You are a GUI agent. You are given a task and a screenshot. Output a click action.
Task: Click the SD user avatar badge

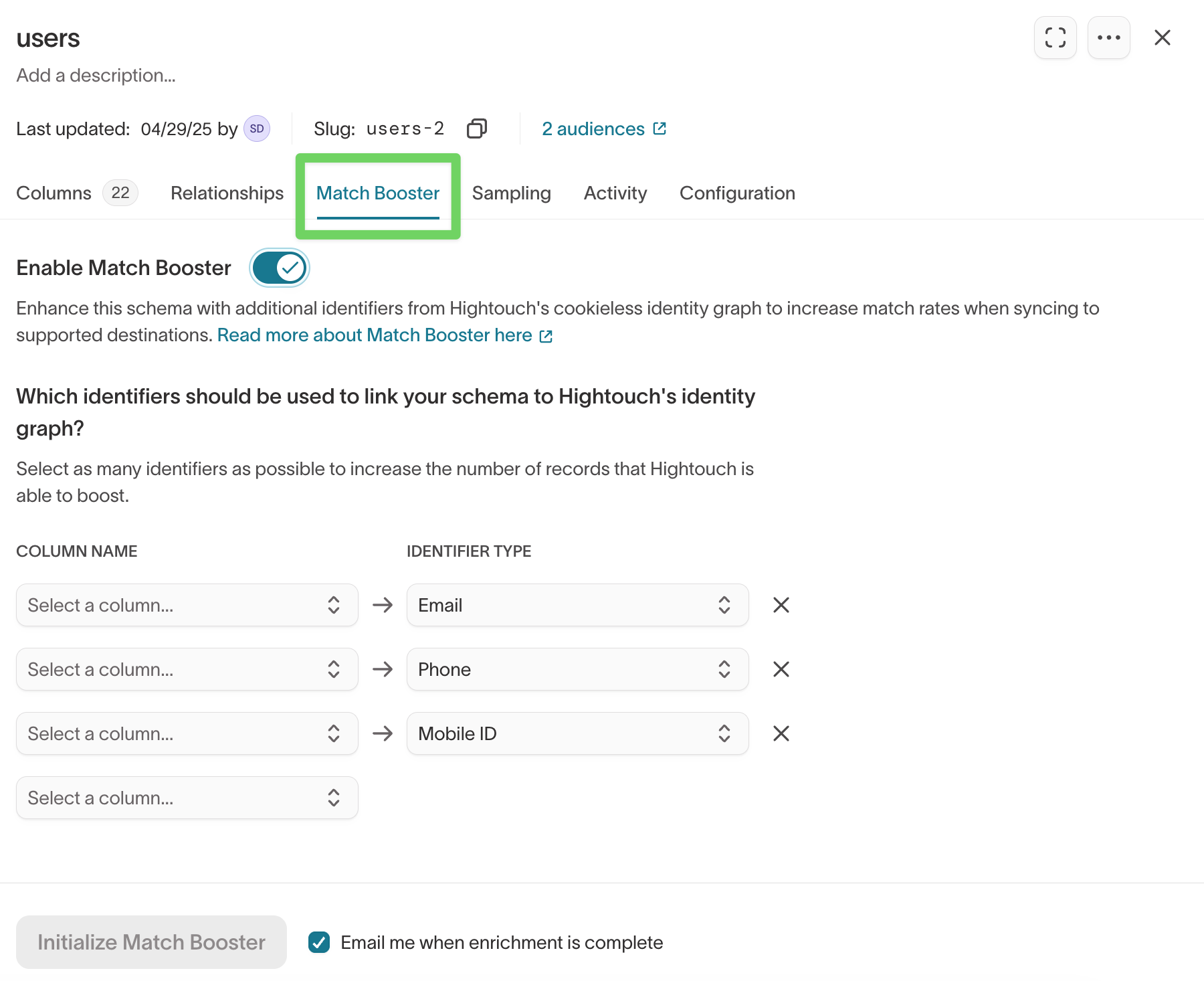[x=257, y=128]
